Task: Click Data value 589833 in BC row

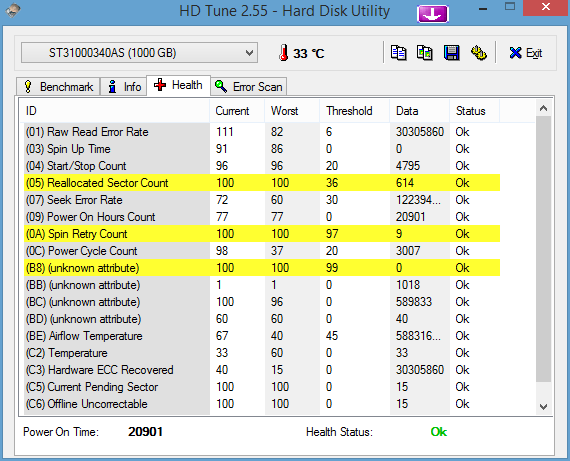Action: click(x=414, y=302)
